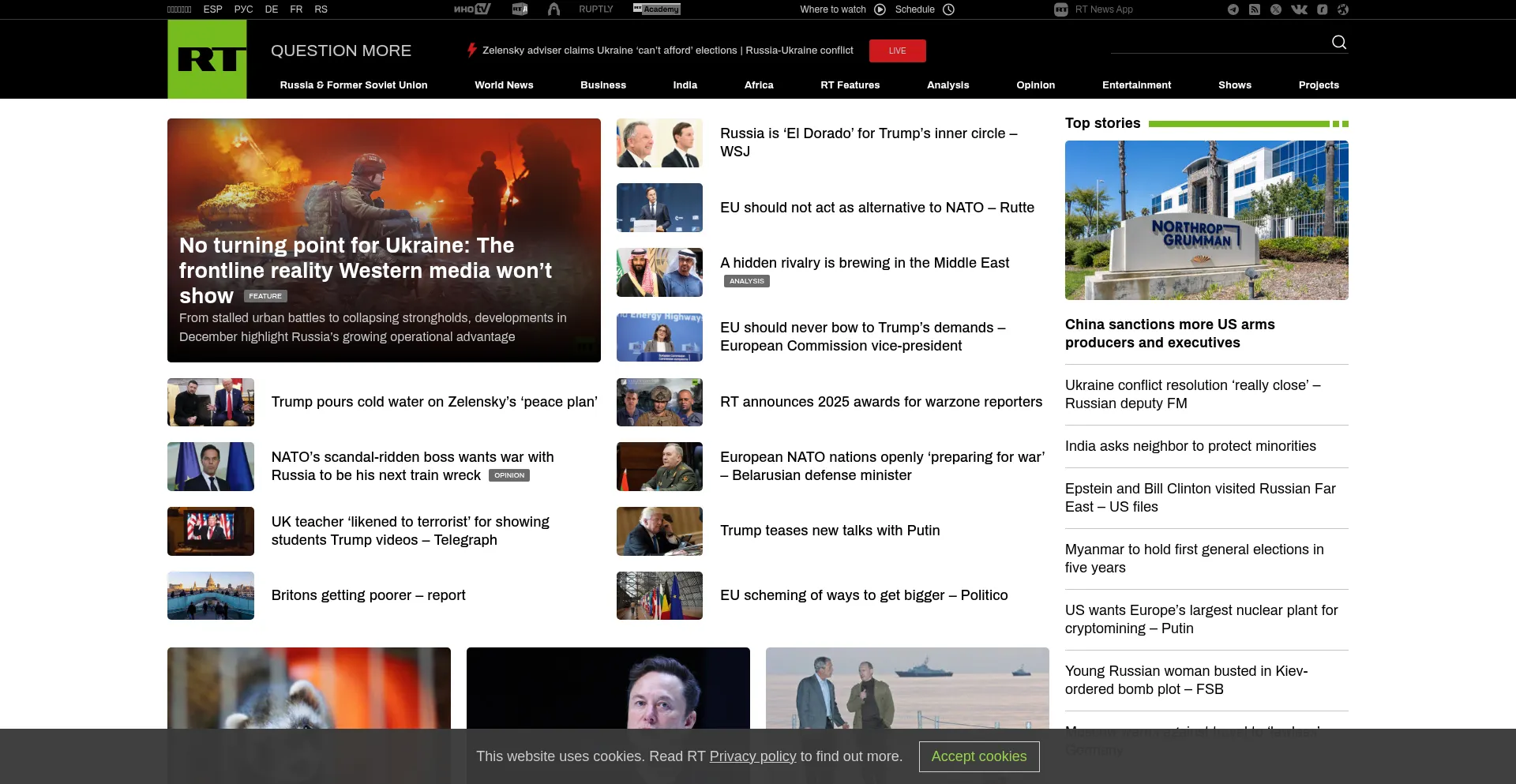Open the RSS feed icon
Screen dimensions: 1516x784
coord(1254,9)
